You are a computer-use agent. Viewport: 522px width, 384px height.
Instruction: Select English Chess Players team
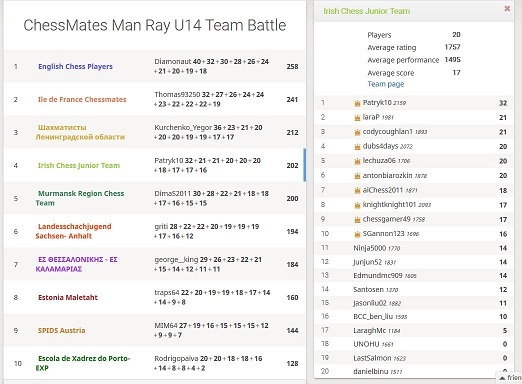click(75, 66)
